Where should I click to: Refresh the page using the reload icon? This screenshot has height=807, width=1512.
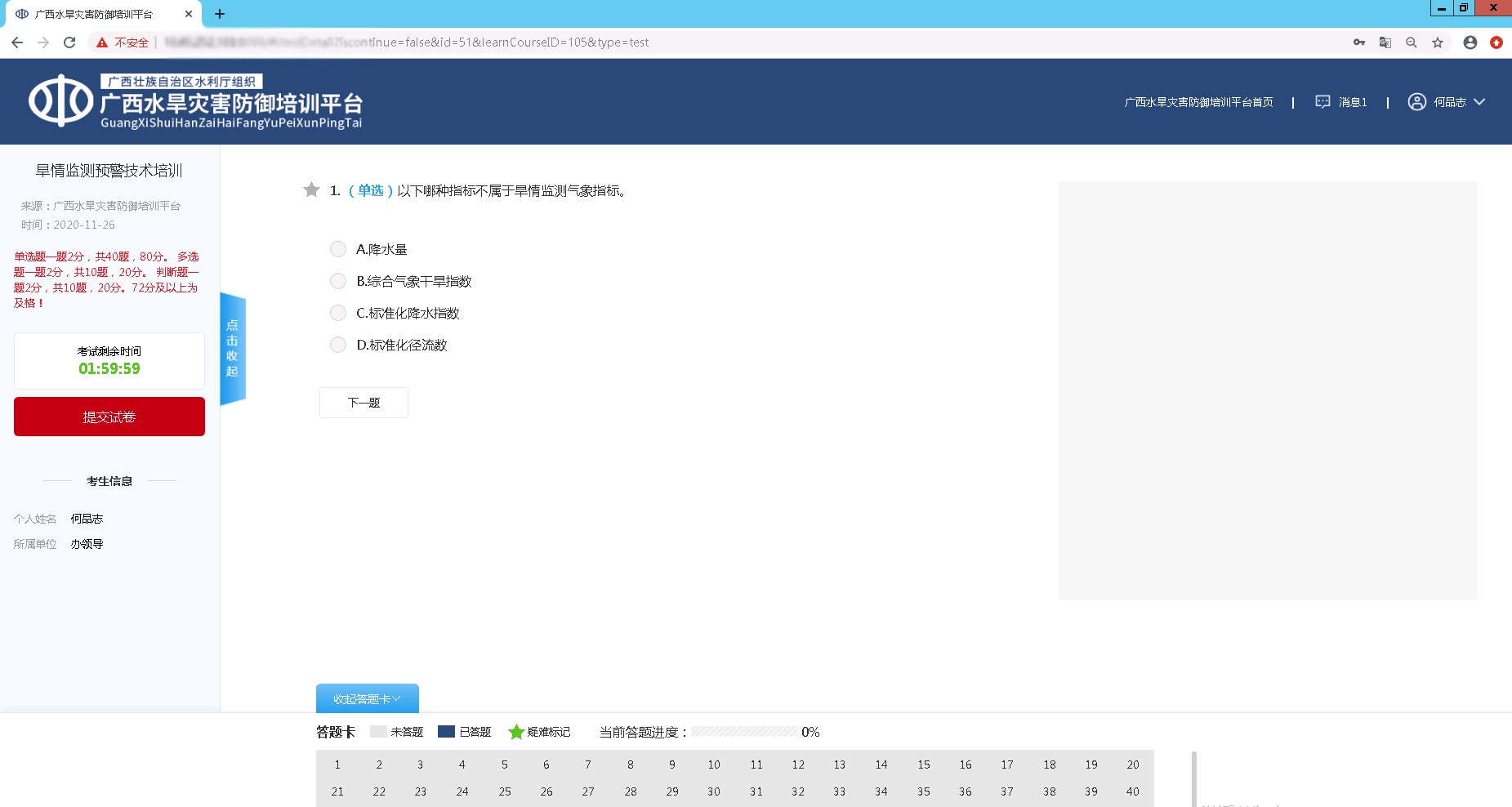[x=69, y=42]
